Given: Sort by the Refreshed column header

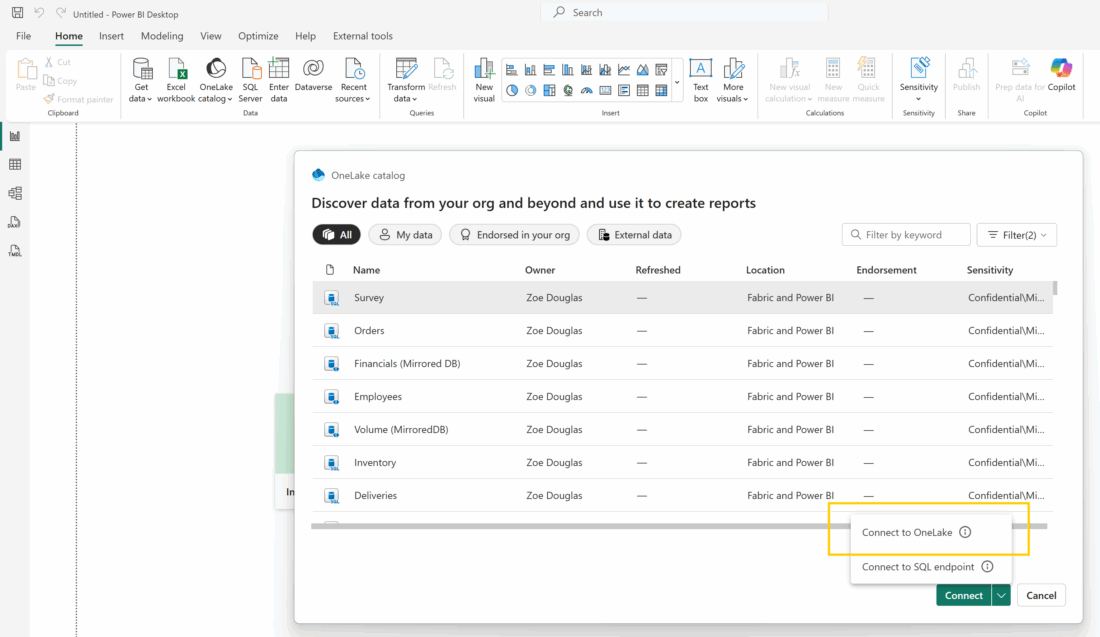Looking at the screenshot, I should pos(658,270).
